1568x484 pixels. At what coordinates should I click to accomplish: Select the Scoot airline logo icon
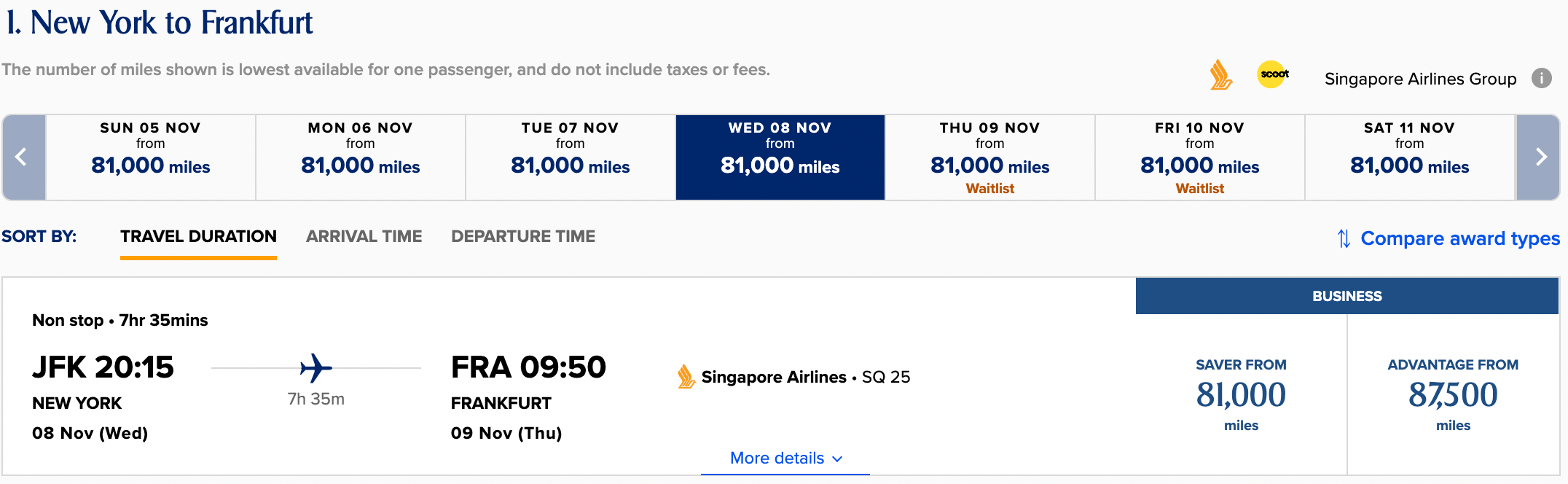tap(1272, 75)
